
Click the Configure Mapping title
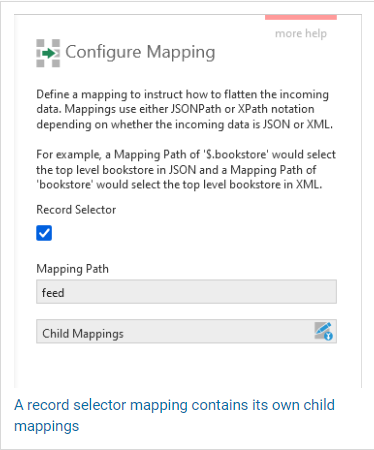(140, 52)
